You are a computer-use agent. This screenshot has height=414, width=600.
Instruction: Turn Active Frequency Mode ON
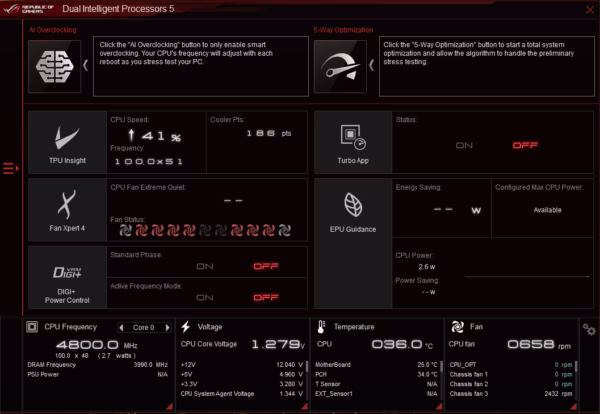[205, 298]
